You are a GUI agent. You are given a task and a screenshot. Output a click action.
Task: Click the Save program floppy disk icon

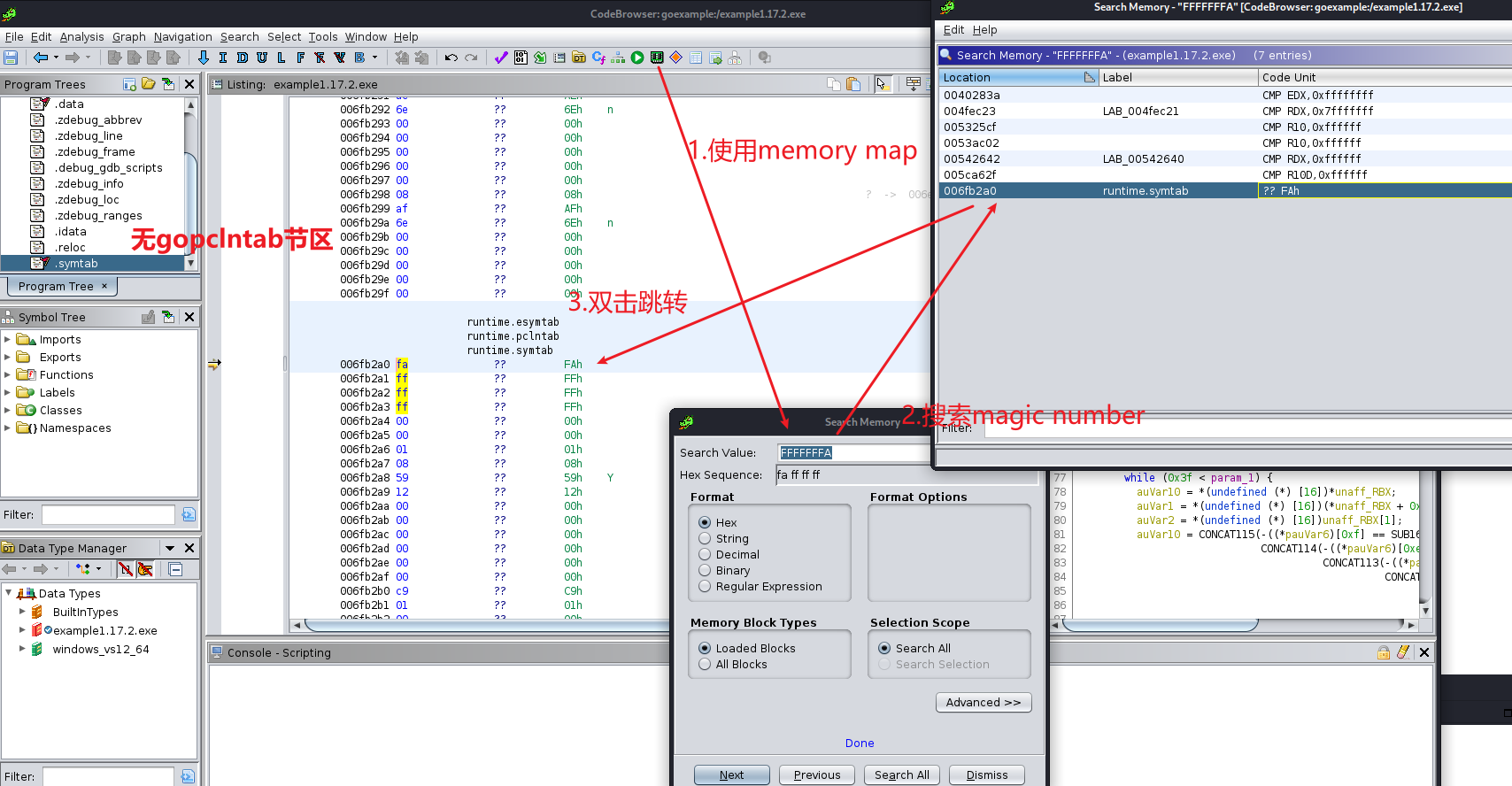pos(11,58)
